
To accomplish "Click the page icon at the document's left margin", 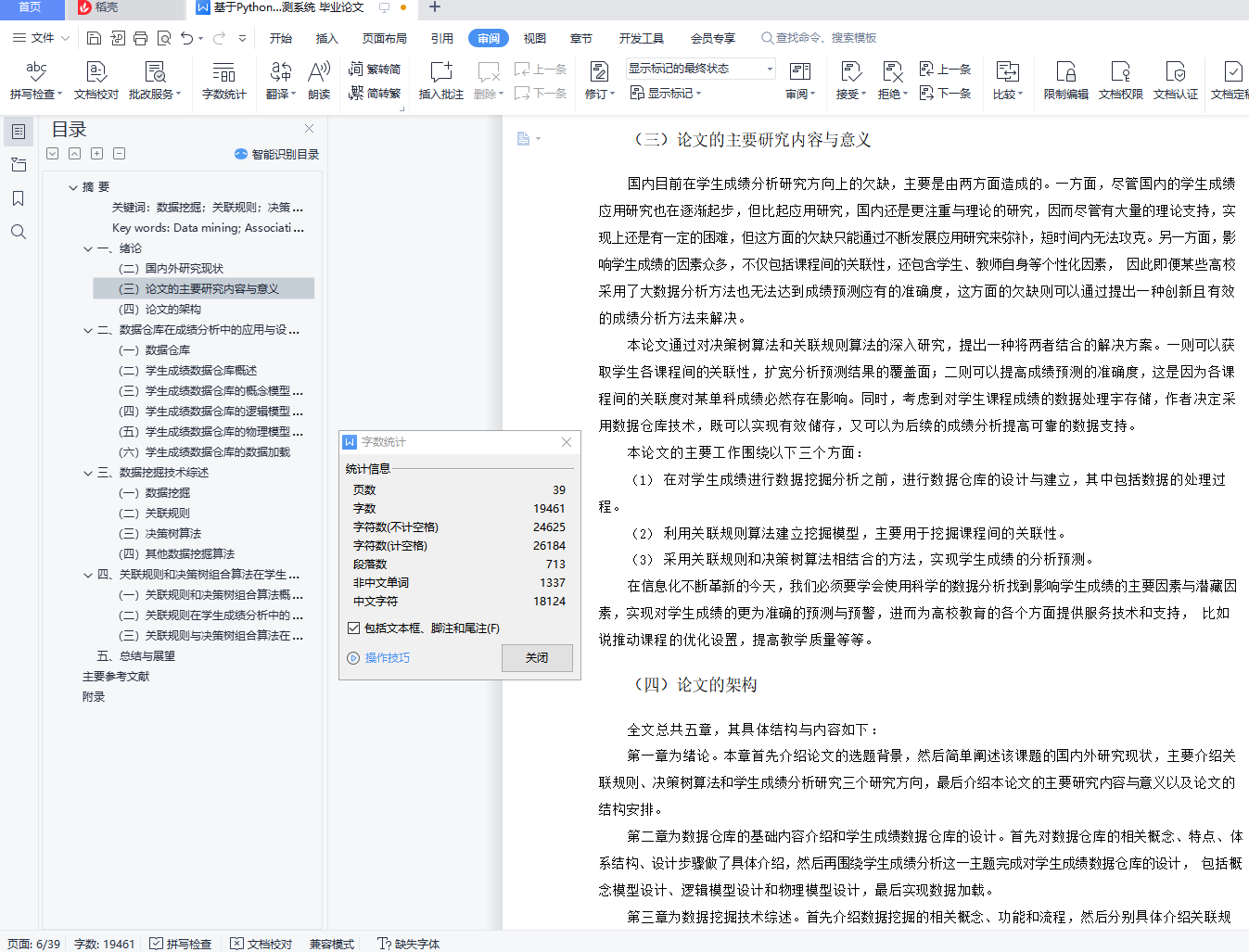I will (524, 139).
